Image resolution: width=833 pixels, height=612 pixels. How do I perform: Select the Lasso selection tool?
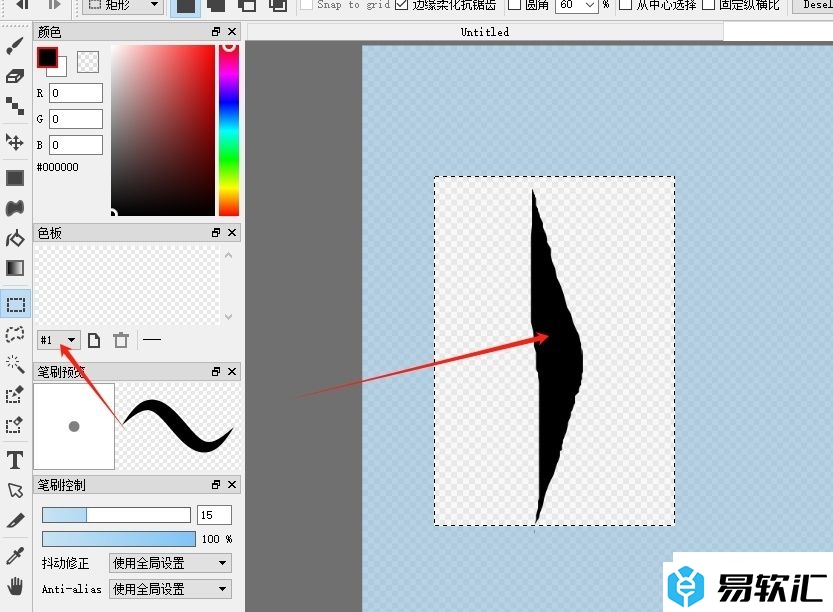point(15,334)
